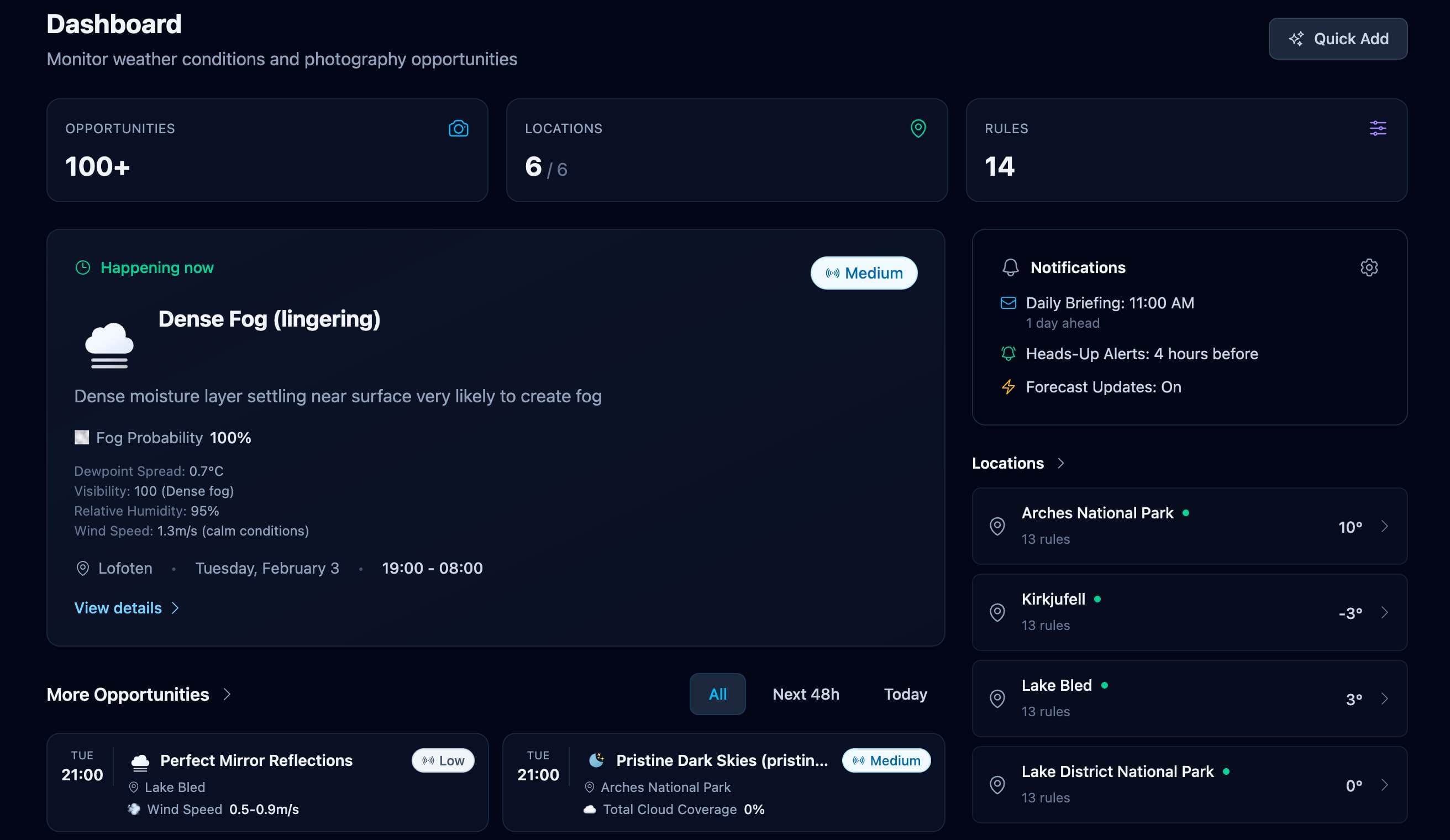The image size is (1450, 840).
Task: Click the dense fog cloud icon
Action: click(109, 345)
